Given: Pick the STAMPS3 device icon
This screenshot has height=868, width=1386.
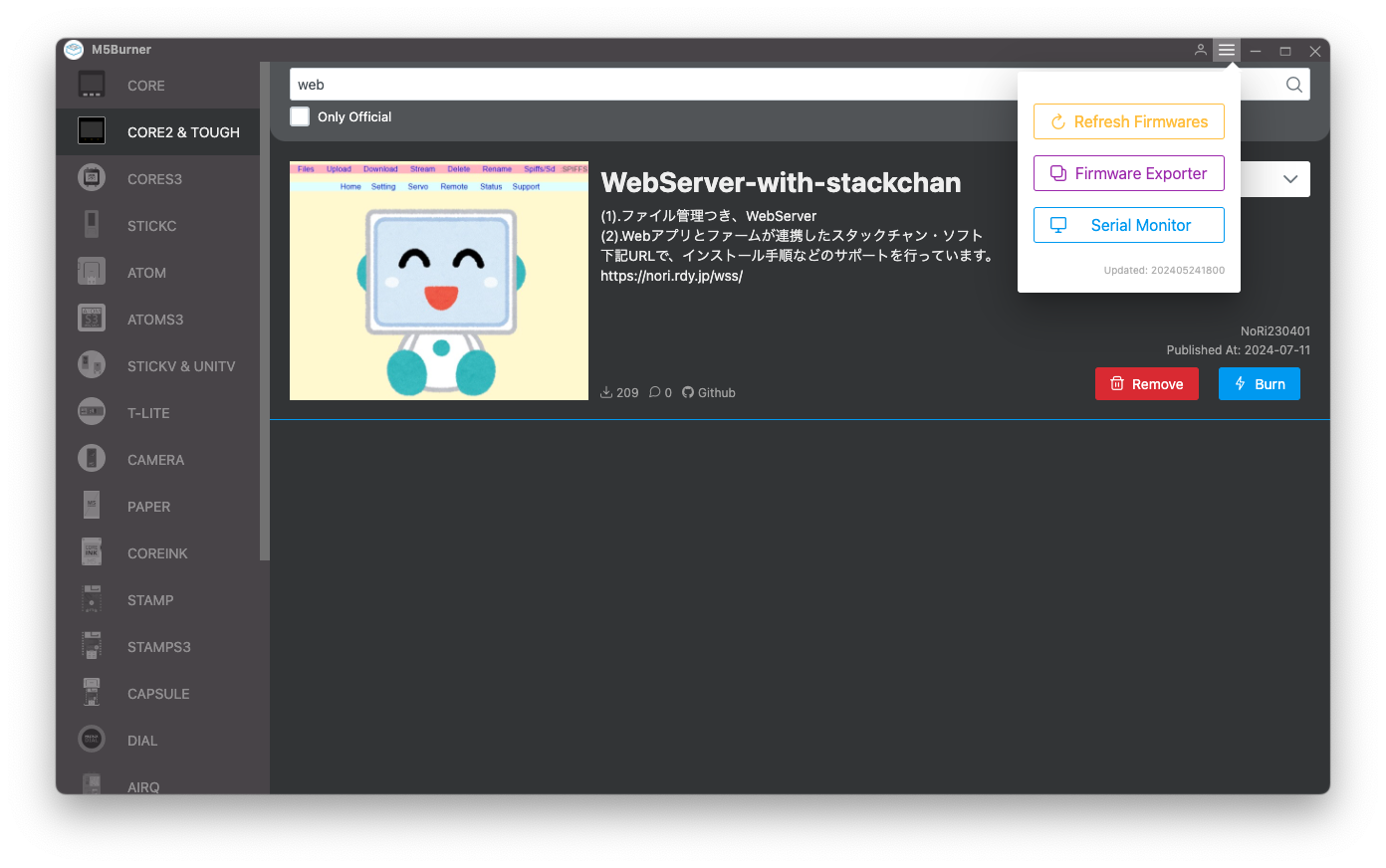Looking at the screenshot, I should [92, 647].
